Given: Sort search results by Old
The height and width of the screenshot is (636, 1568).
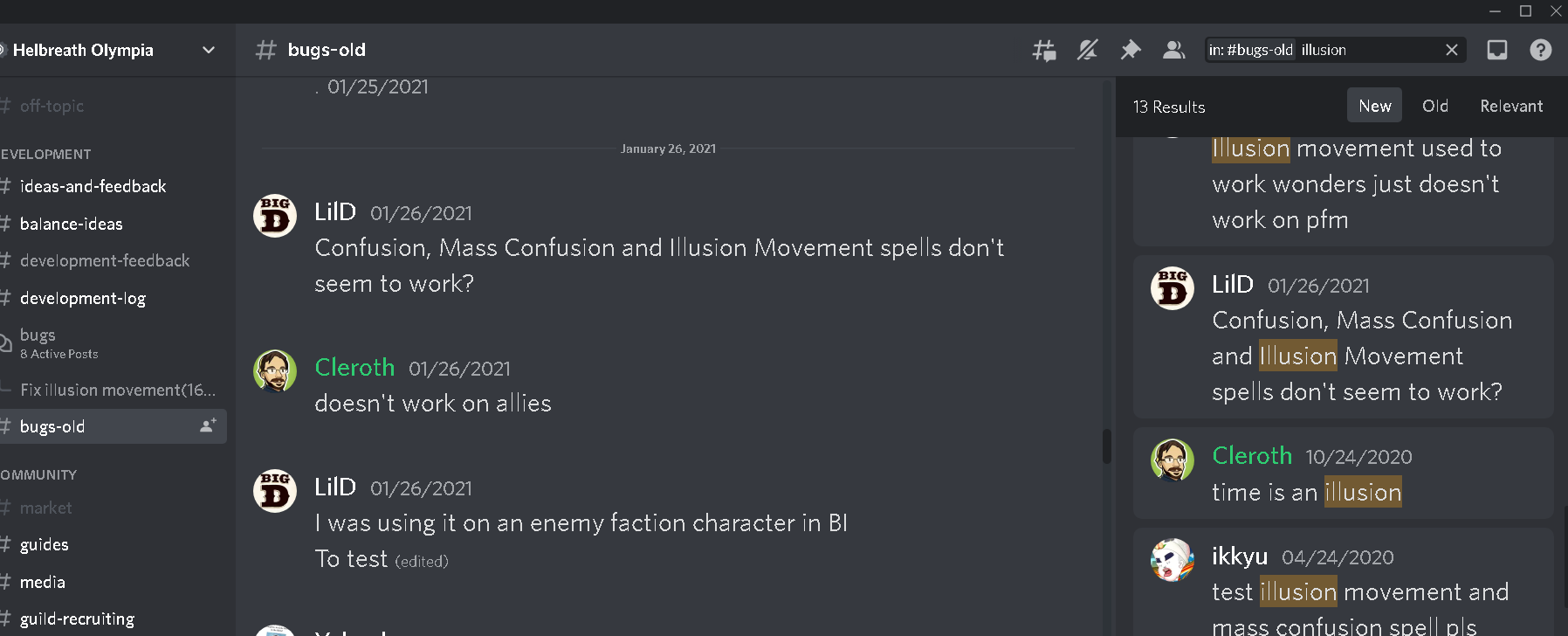Looking at the screenshot, I should pyautogui.click(x=1434, y=106).
